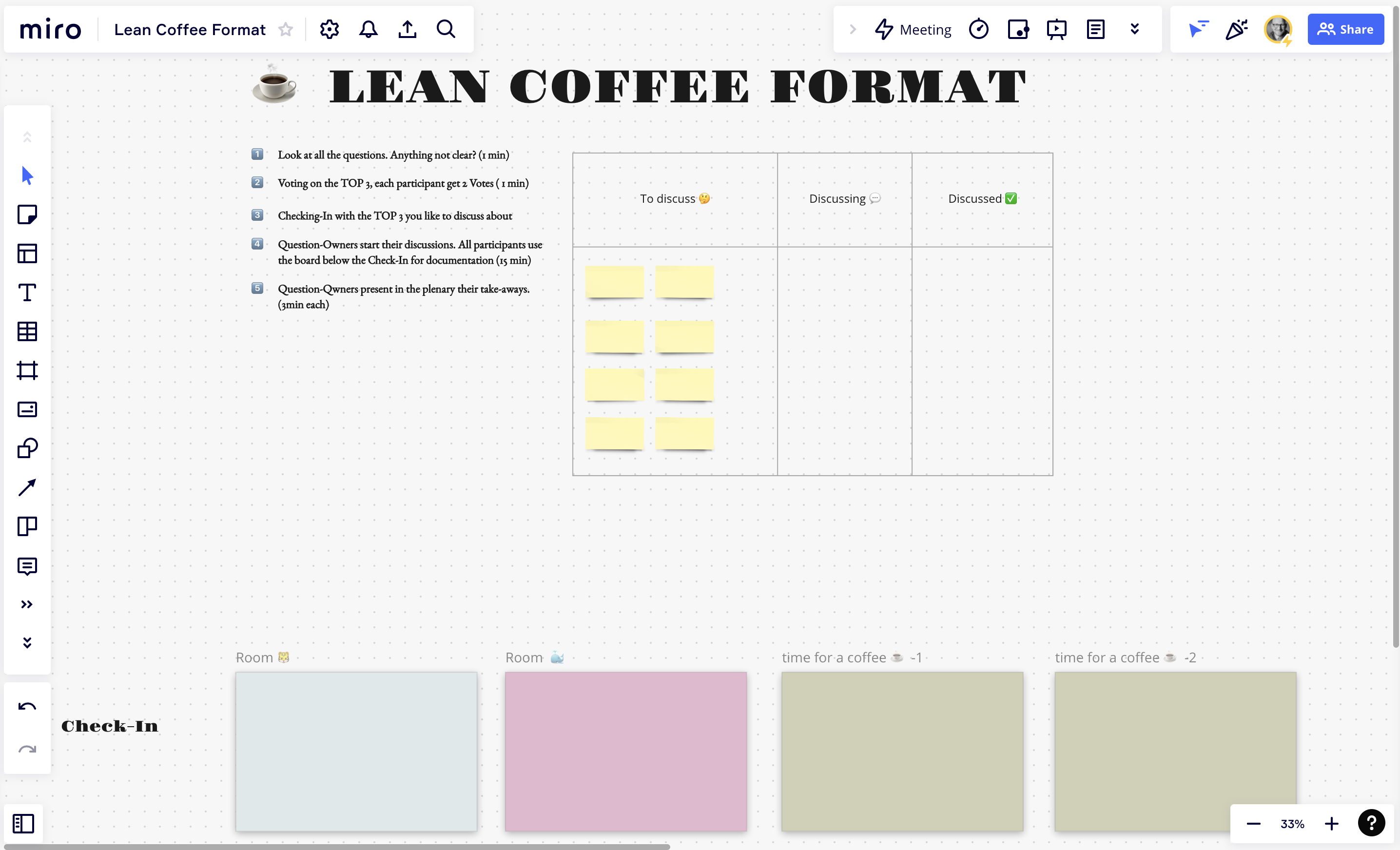
Task: Click the pink Room frame
Action: click(625, 751)
